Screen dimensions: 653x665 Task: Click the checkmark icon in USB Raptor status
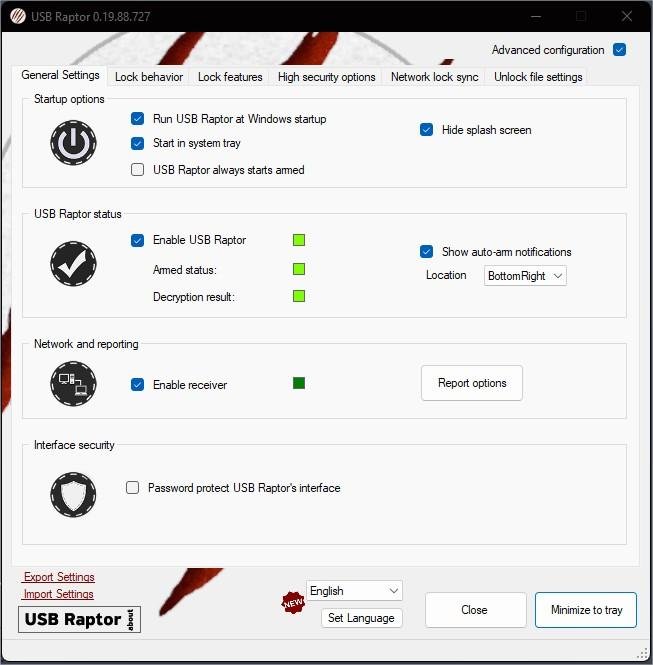pos(73,264)
